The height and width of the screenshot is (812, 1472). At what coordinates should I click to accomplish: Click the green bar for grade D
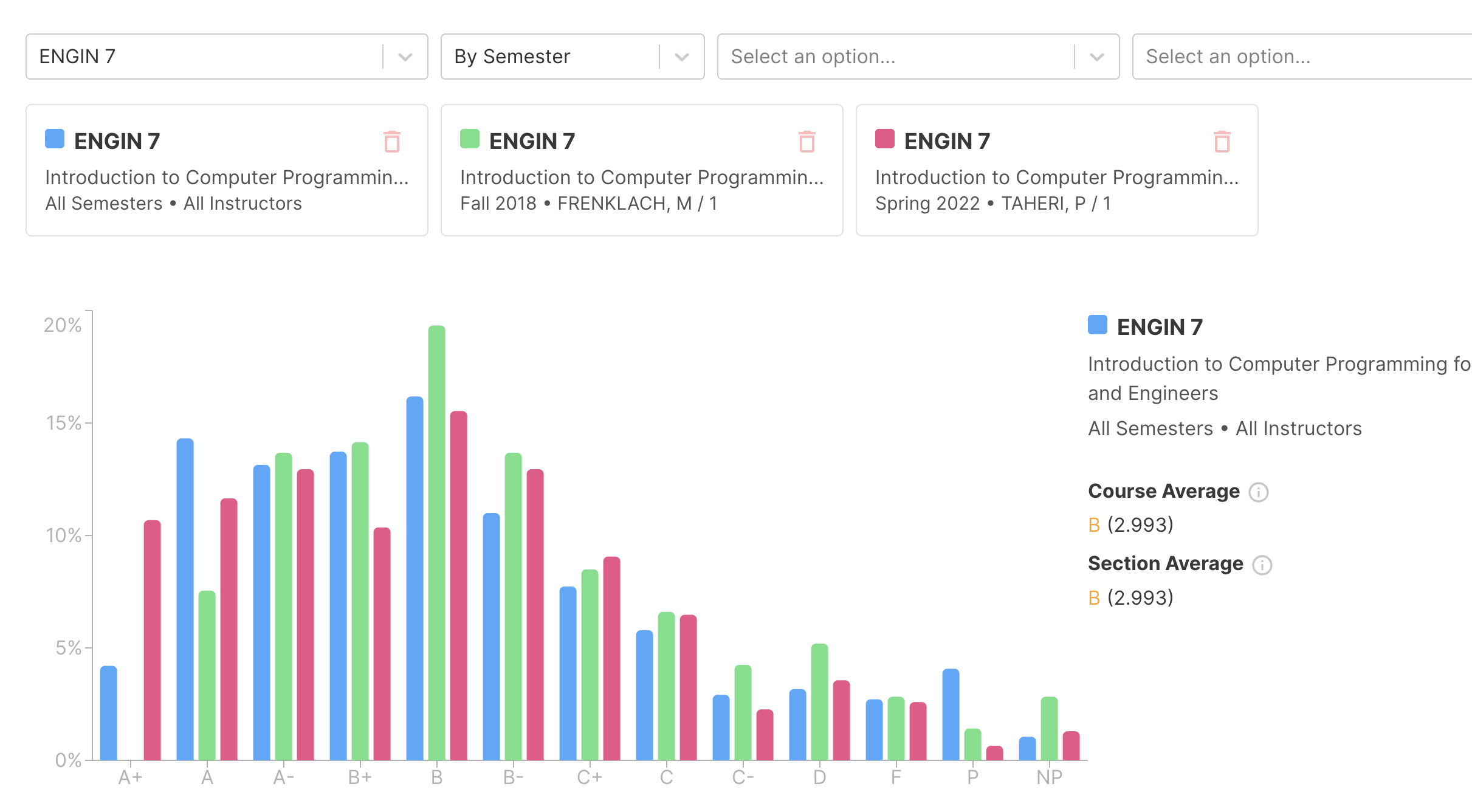click(x=819, y=701)
